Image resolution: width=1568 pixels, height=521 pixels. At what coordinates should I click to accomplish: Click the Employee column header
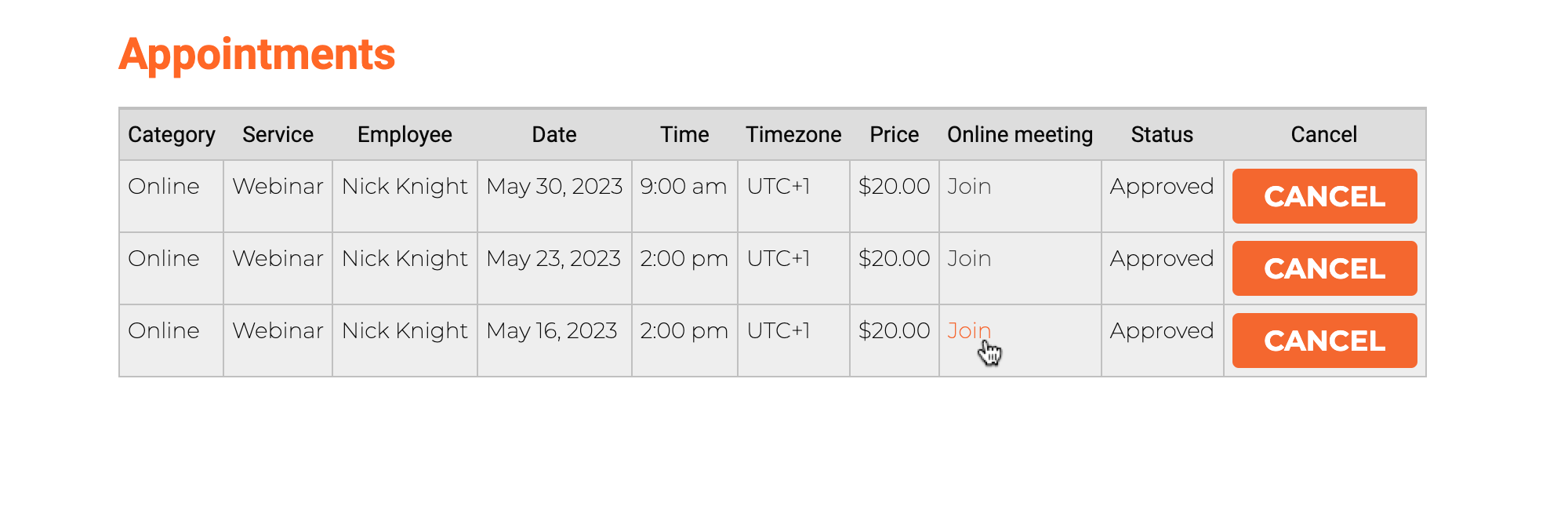coord(405,135)
